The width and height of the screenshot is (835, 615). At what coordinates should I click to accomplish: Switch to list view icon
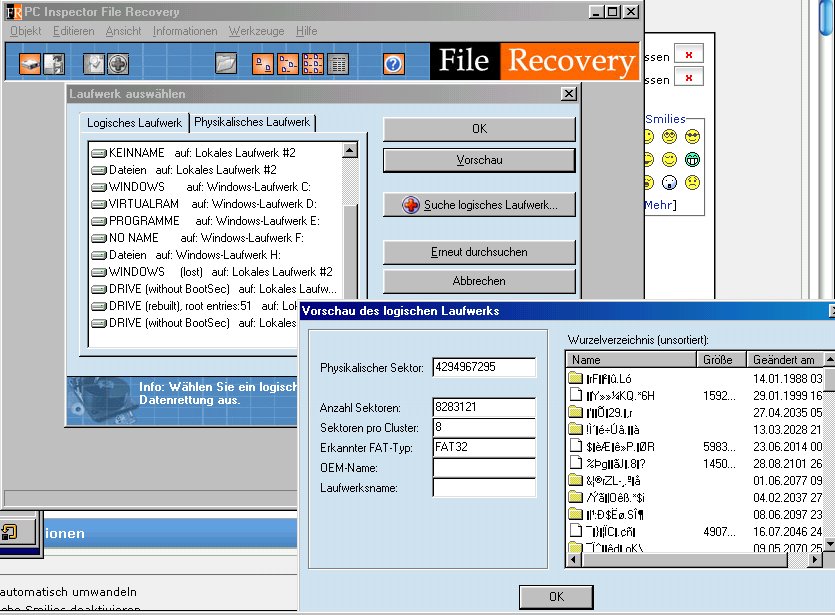313,64
